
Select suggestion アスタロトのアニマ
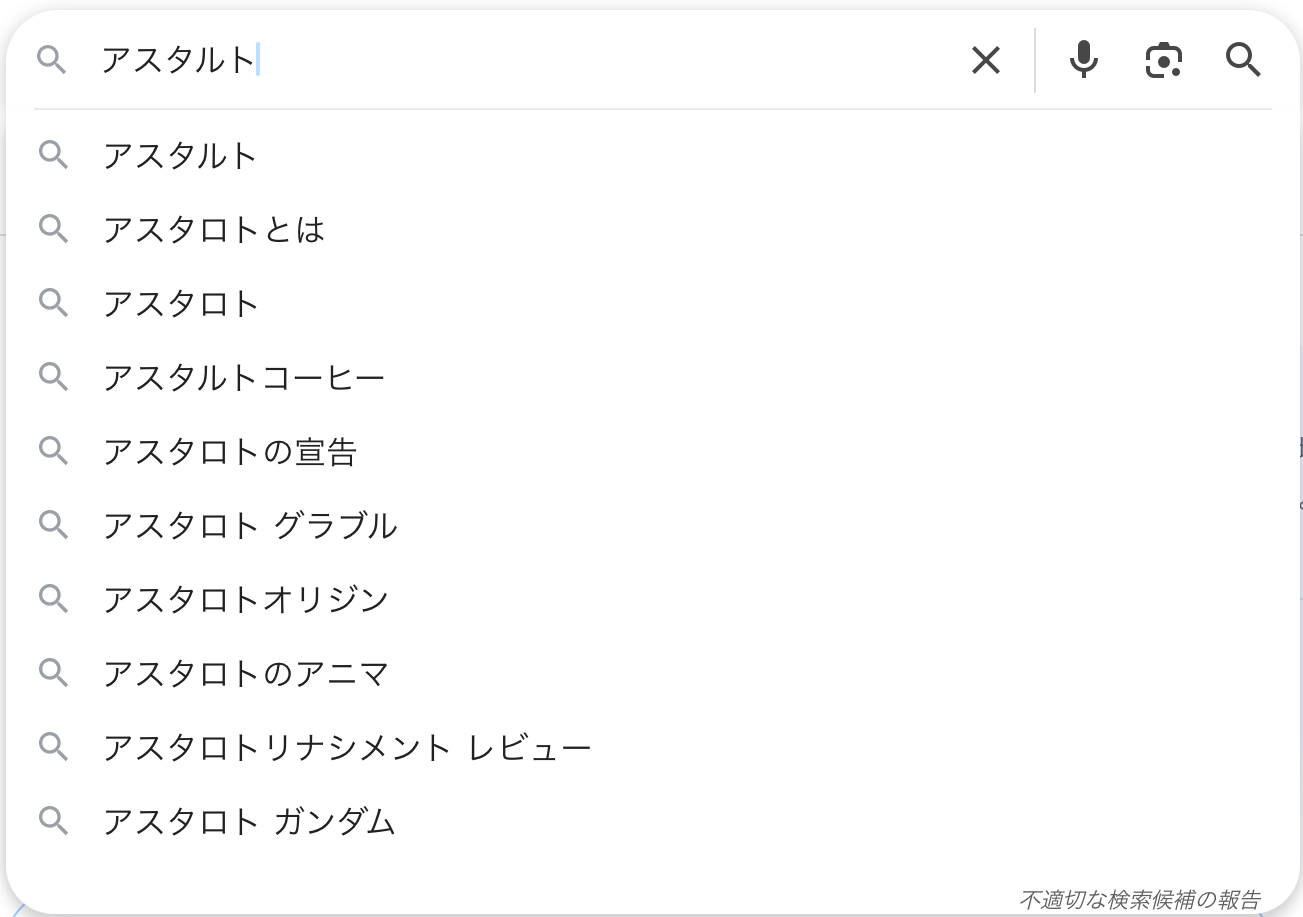pyautogui.click(x=246, y=674)
